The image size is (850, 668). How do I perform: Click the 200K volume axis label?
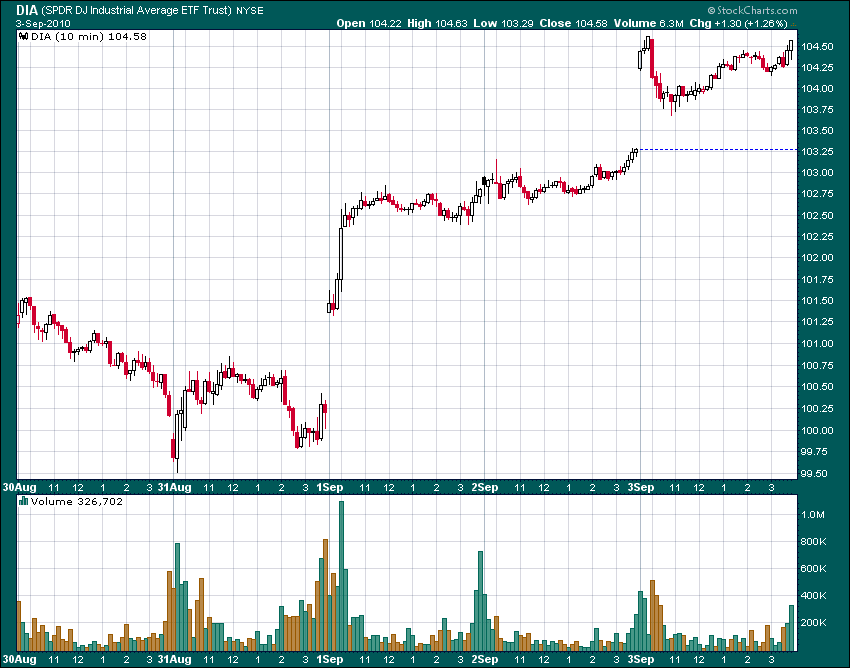point(814,623)
